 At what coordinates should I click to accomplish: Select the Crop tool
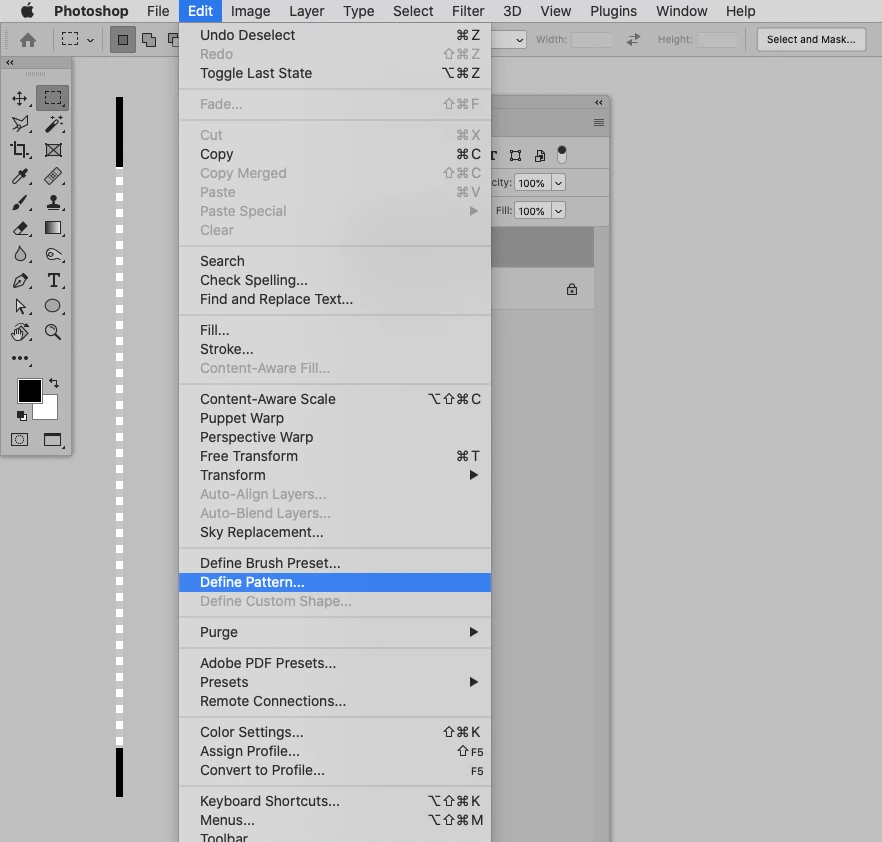pyautogui.click(x=20, y=150)
